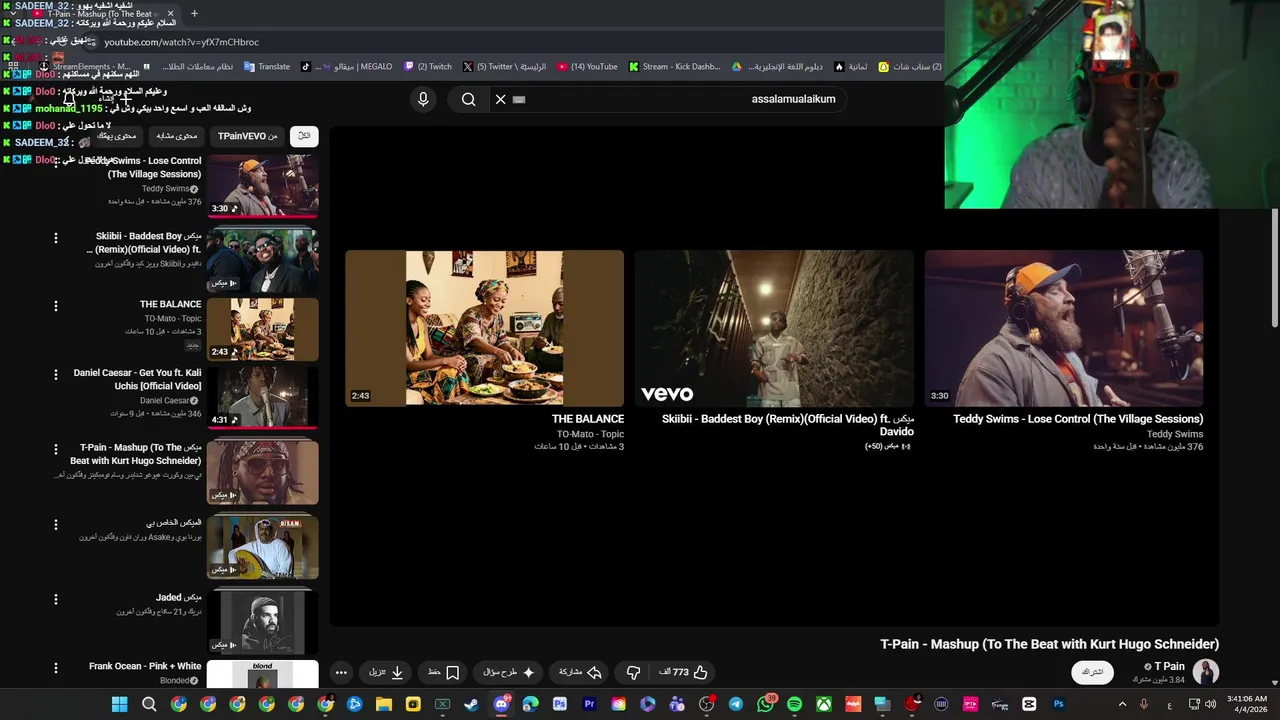Click the 'TO-Mato - Topic' sidebar channel name
1280x720 pixels.
click(173, 319)
